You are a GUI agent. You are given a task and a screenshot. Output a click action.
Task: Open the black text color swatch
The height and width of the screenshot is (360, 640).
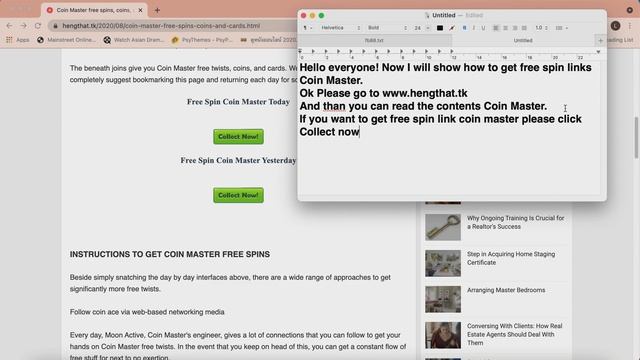click(440, 28)
